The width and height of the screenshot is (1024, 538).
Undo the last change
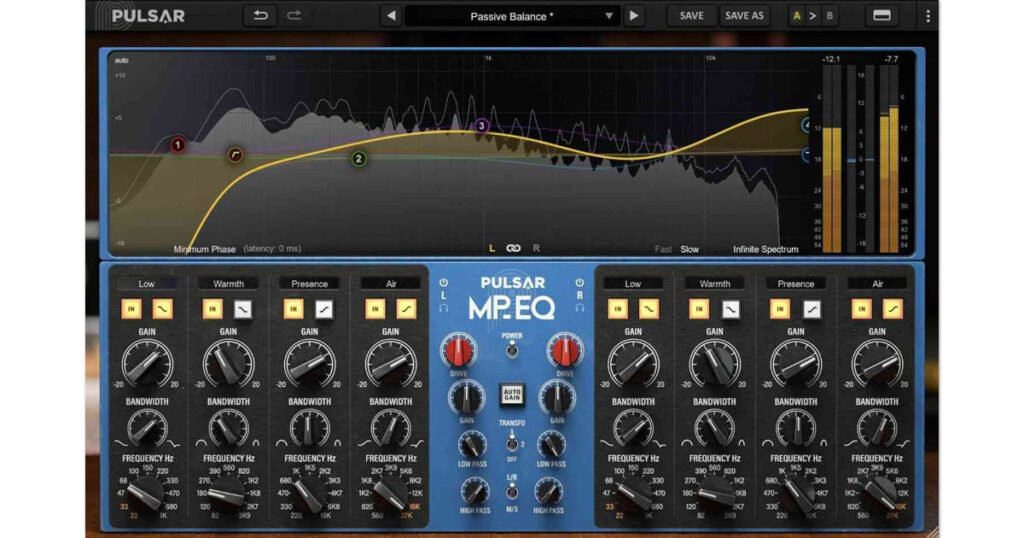click(x=259, y=16)
